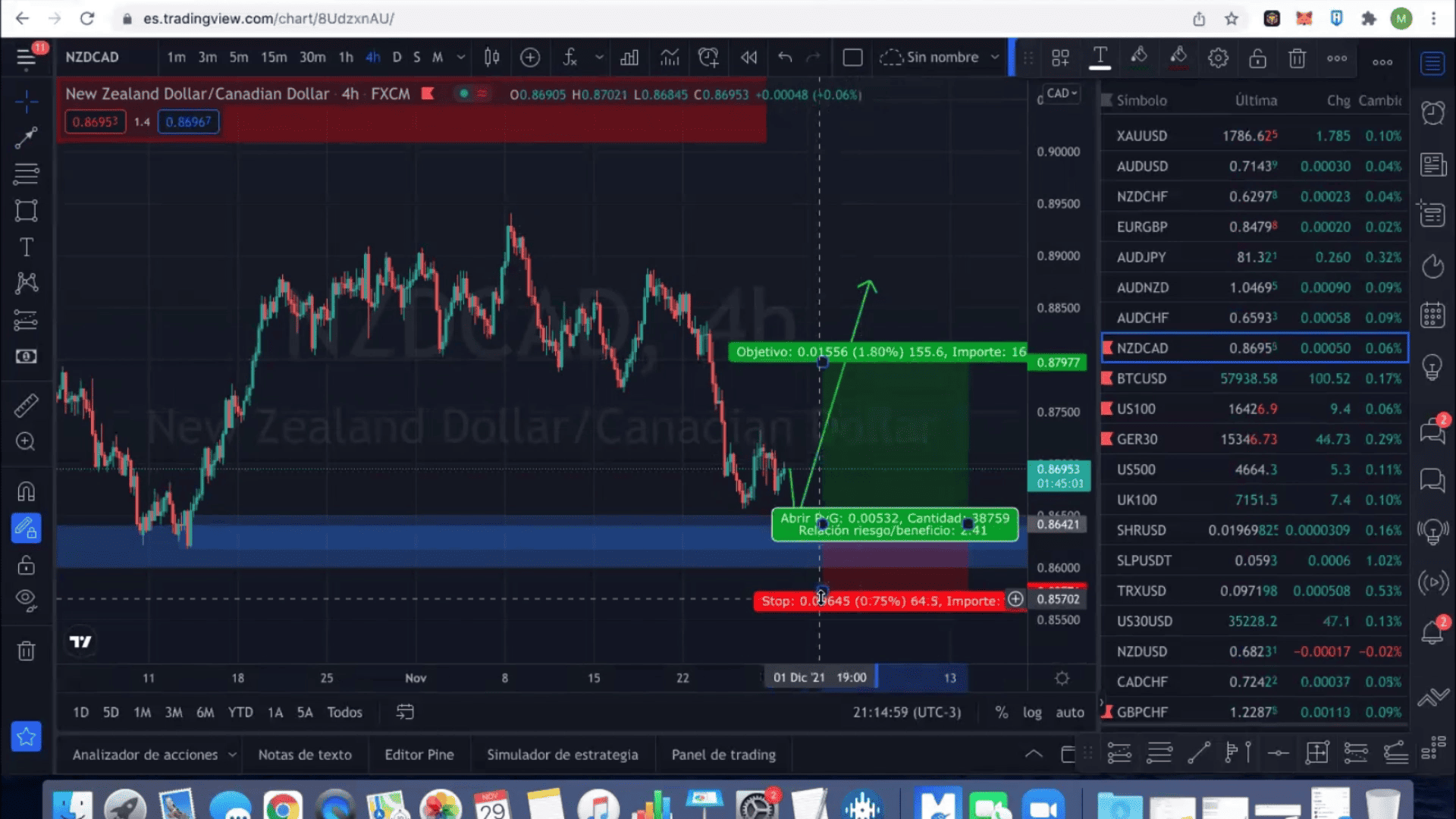Select the crosshair cursor tool

tap(26, 101)
